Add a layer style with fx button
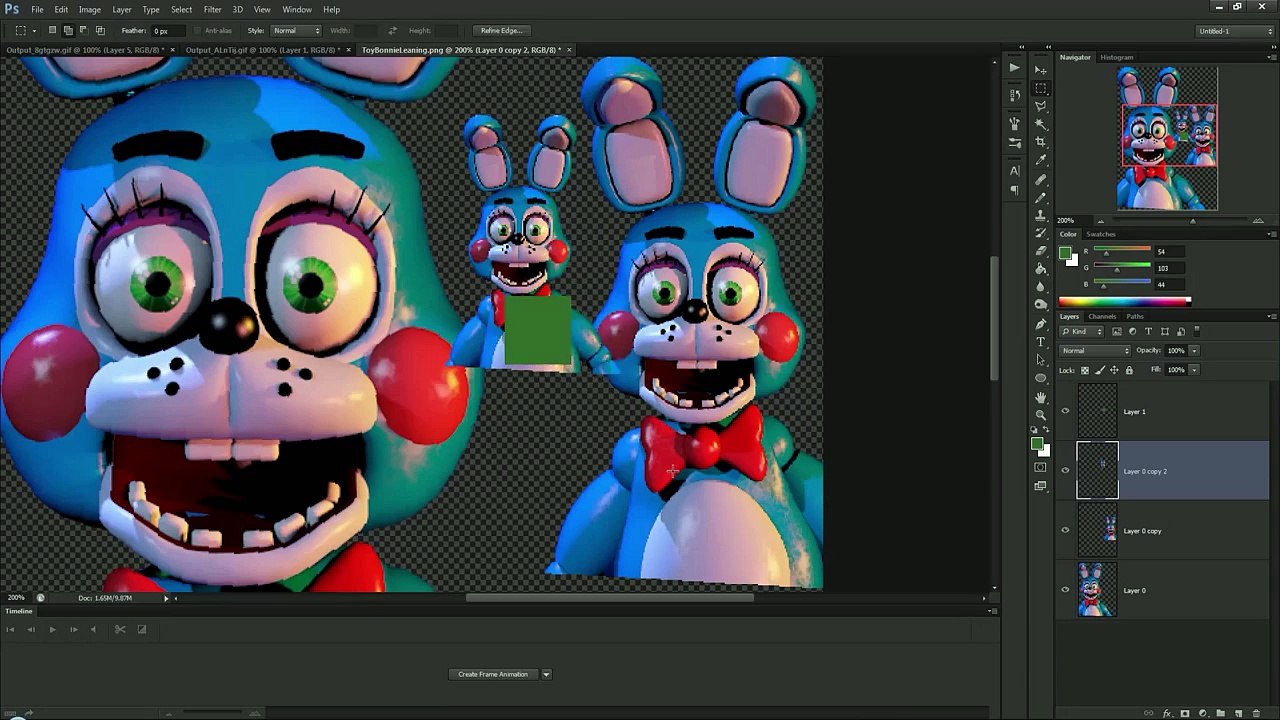This screenshot has width=1280, height=720. click(x=1167, y=714)
